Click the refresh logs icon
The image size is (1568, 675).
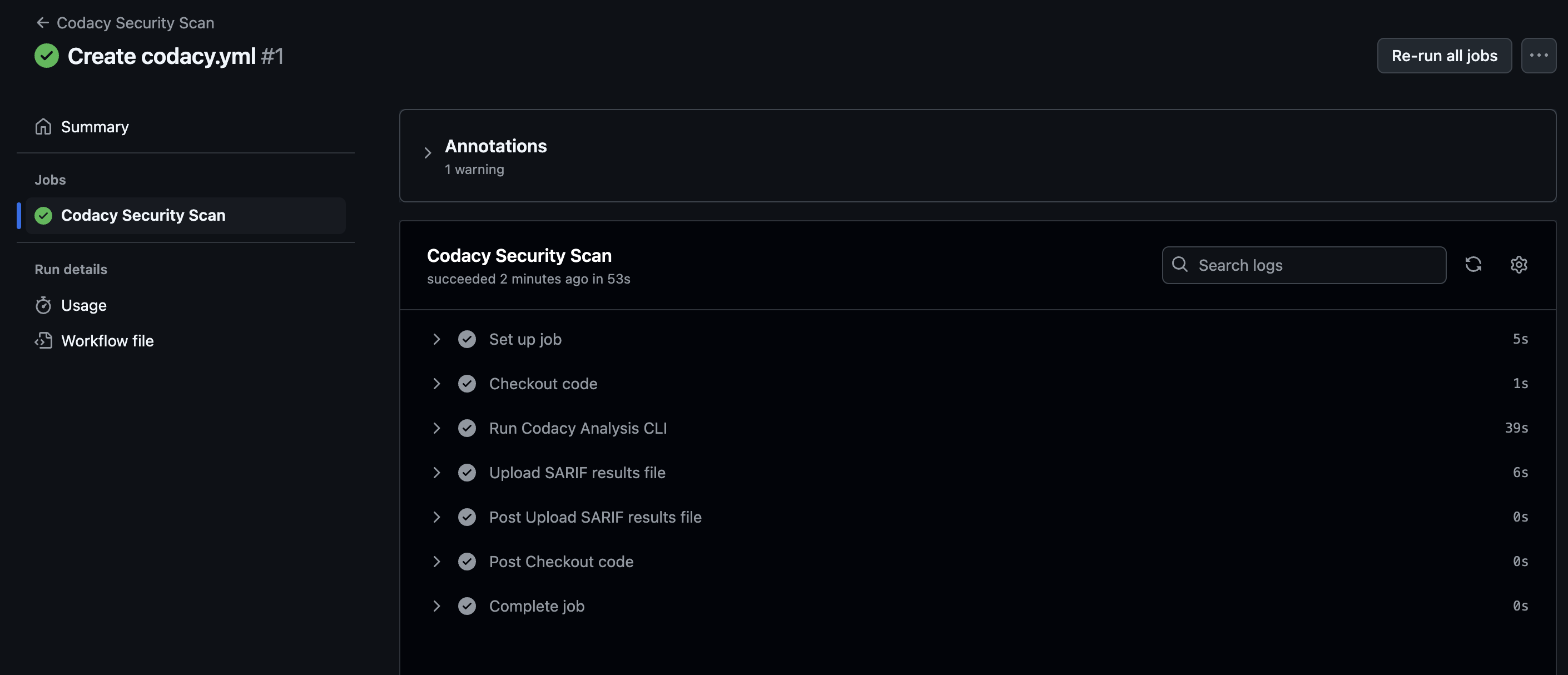pos(1473,265)
